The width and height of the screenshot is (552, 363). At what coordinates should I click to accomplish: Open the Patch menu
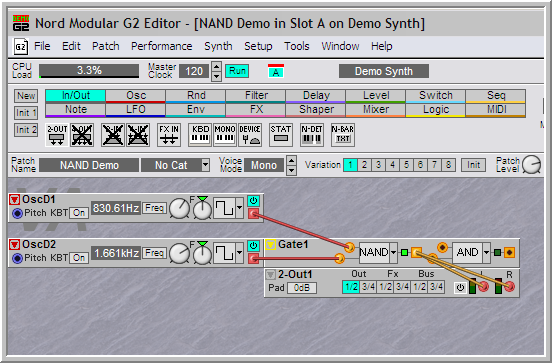click(x=106, y=46)
